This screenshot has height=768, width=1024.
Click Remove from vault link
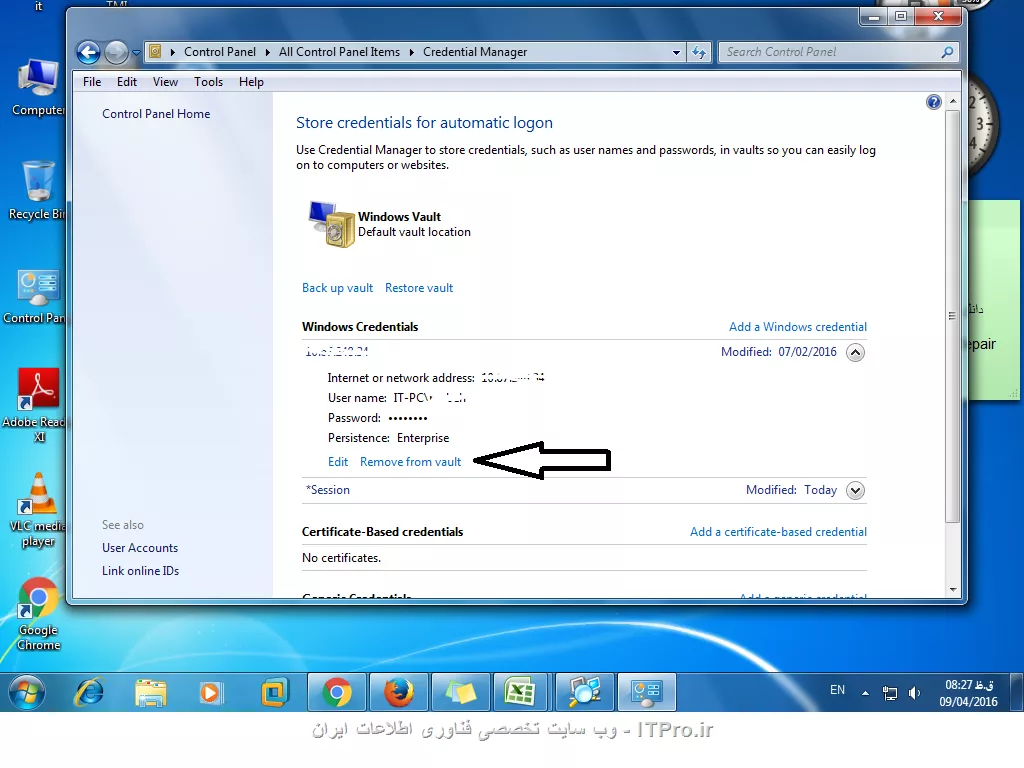410,462
